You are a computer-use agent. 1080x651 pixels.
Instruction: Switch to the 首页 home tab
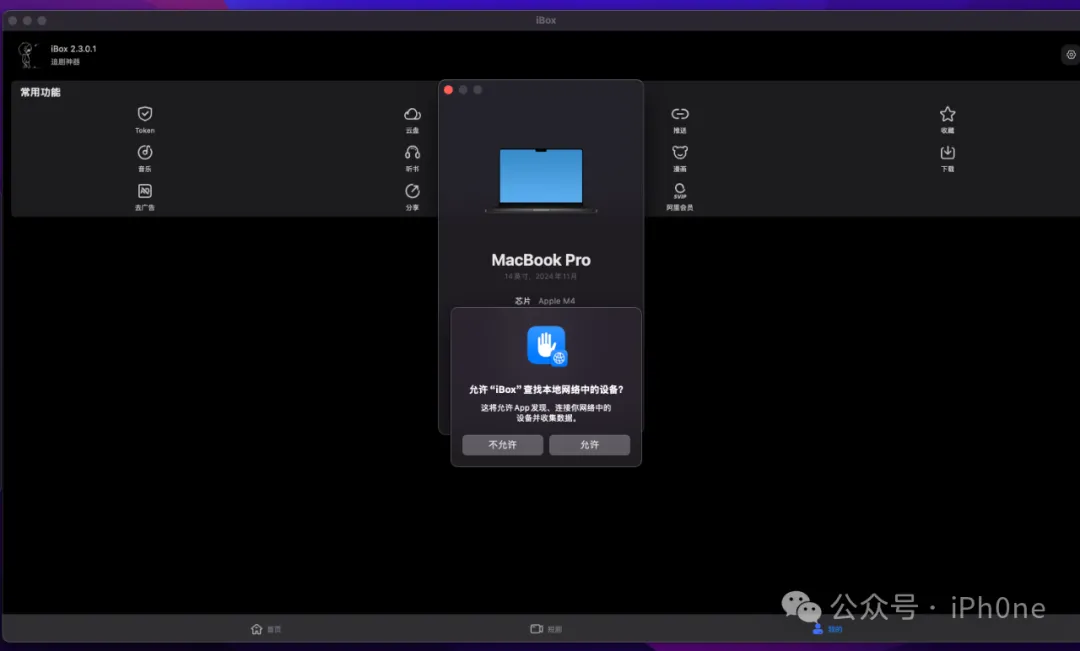click(266, 629)
